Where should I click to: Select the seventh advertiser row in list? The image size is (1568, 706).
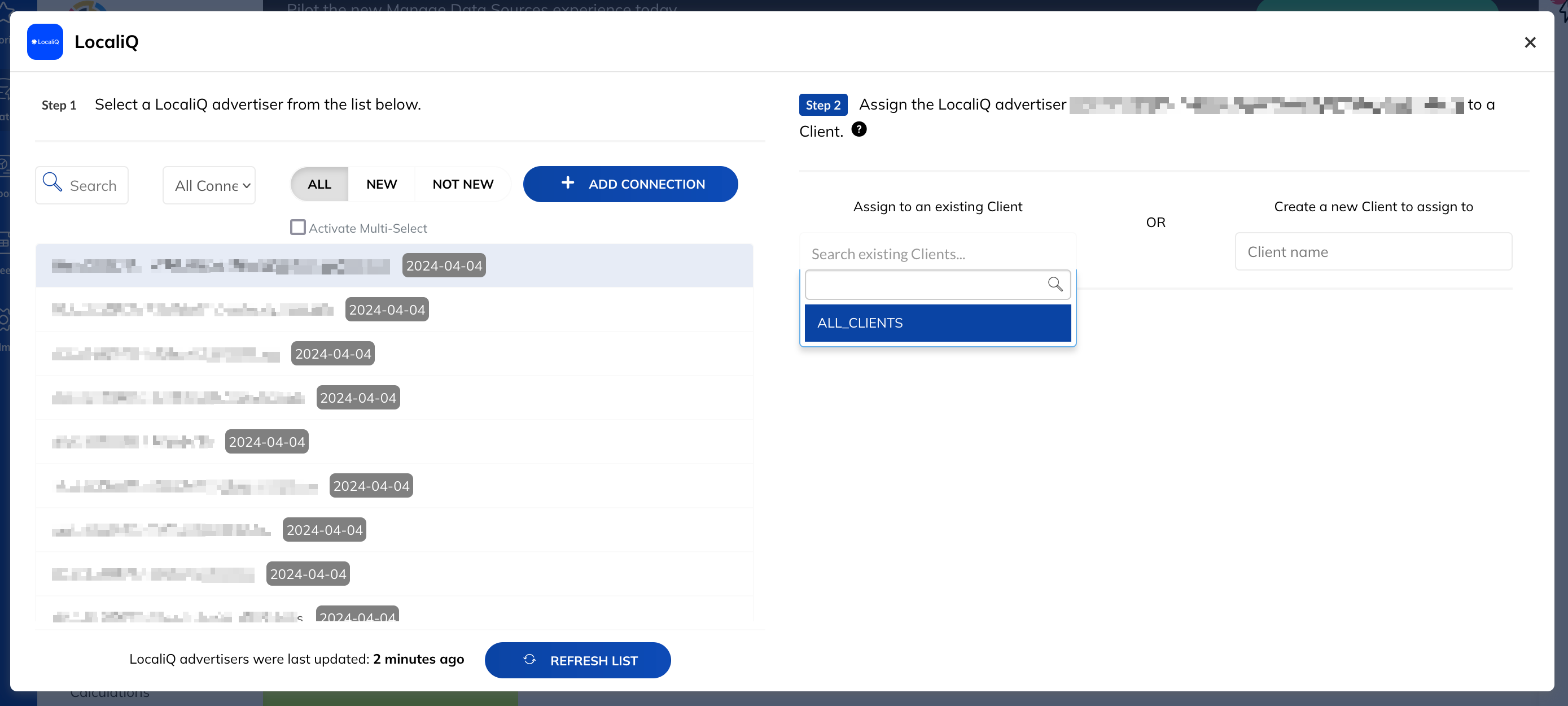point(395,530)
